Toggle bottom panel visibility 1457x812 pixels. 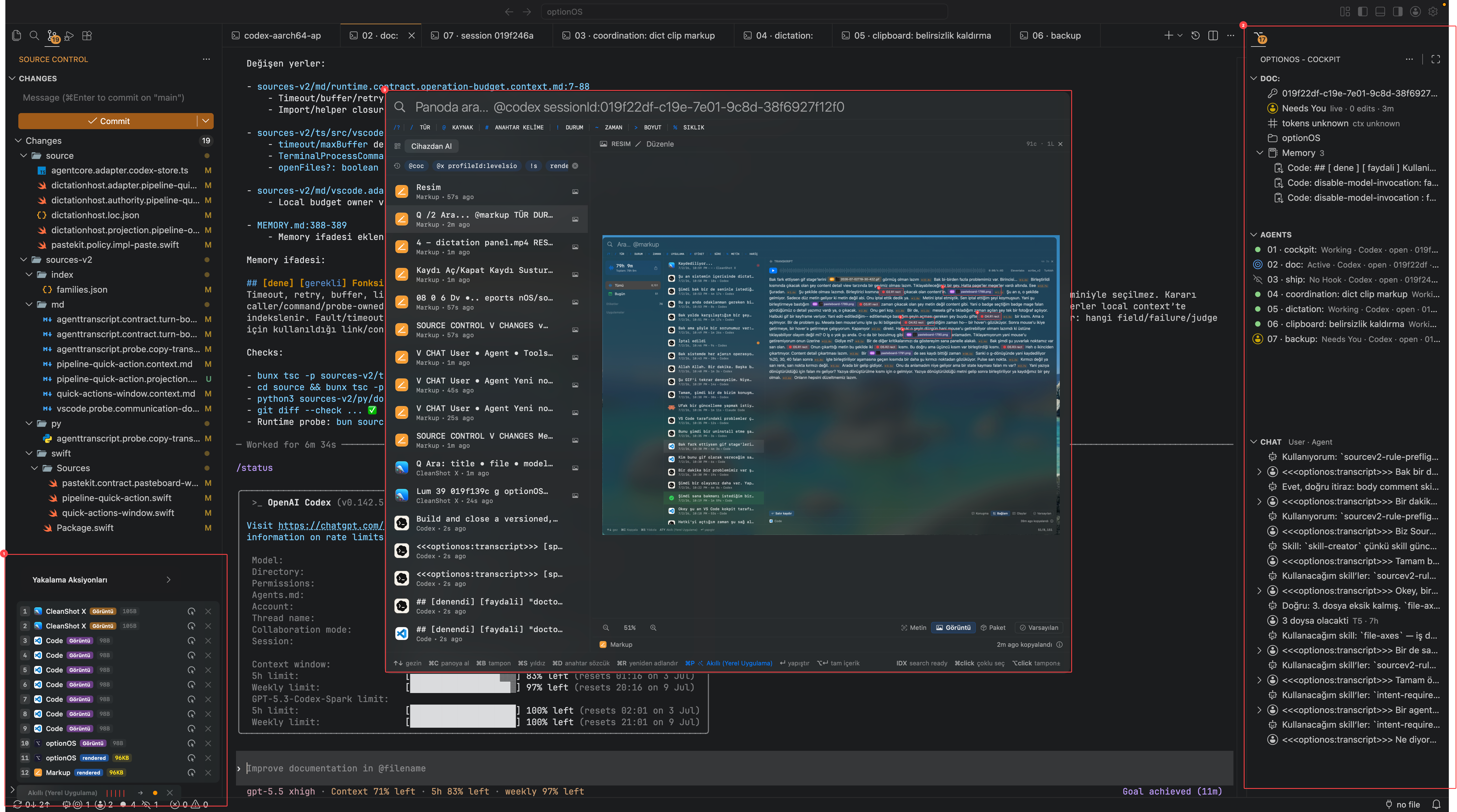click(1380, 11)
